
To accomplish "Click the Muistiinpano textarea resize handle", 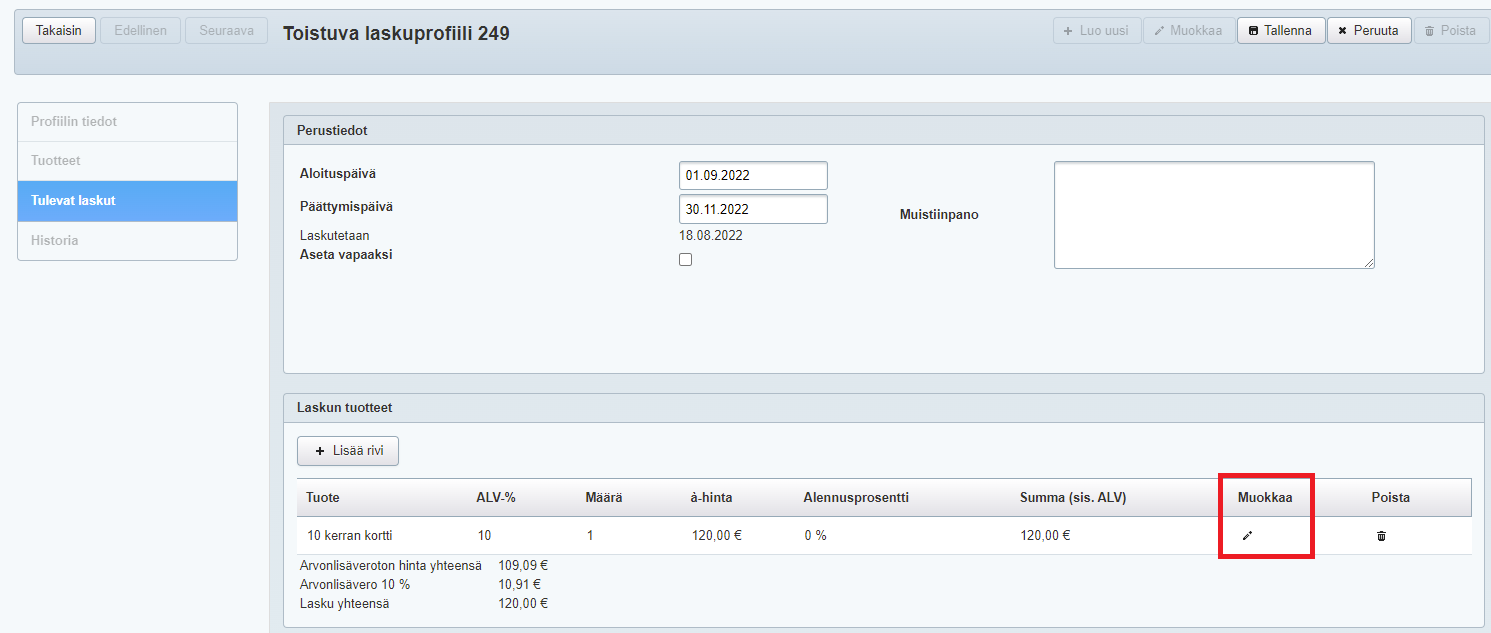I will 1369,263.
